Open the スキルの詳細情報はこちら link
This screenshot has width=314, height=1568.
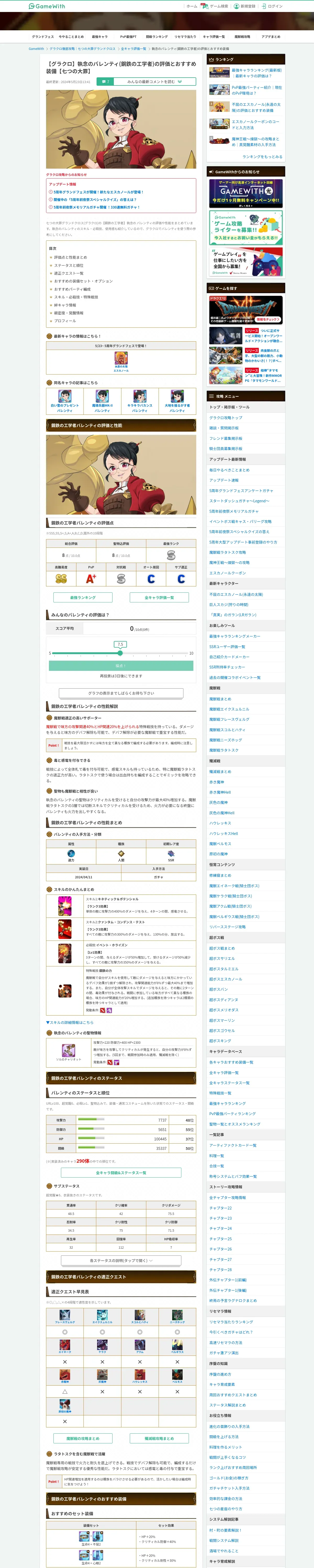[70, 1023]
